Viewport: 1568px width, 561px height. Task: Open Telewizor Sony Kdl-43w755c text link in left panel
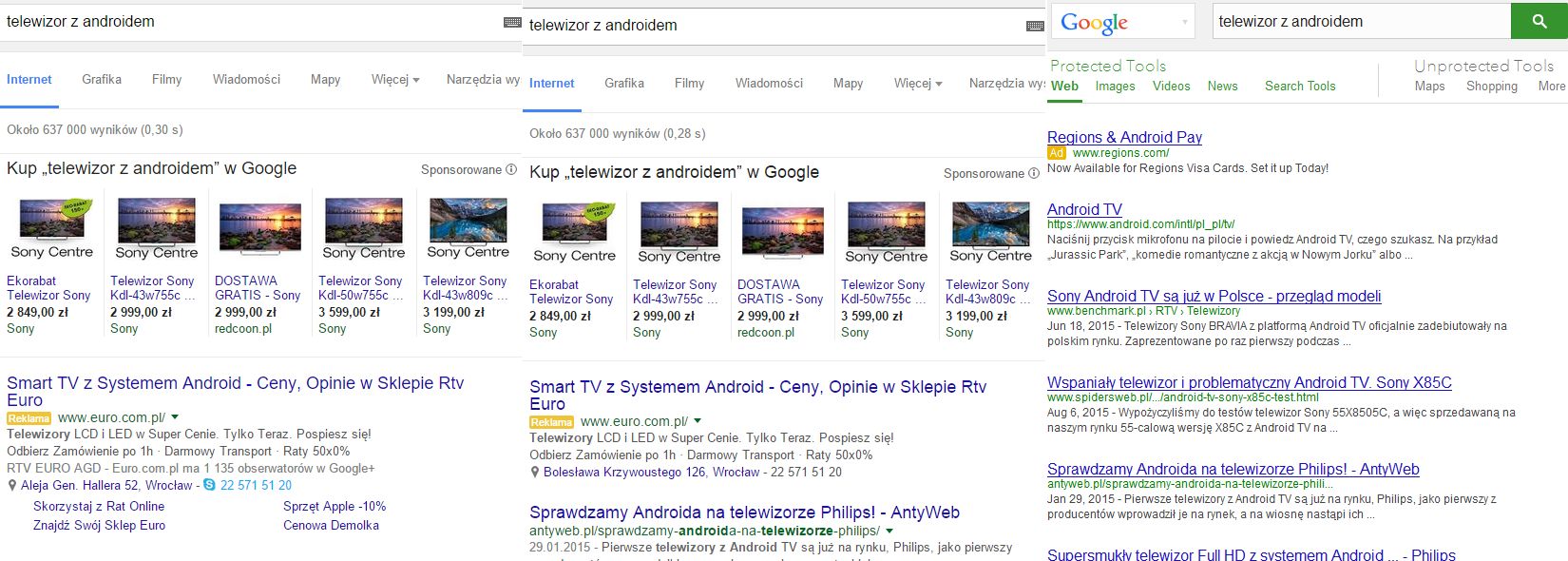coord(154,288)
